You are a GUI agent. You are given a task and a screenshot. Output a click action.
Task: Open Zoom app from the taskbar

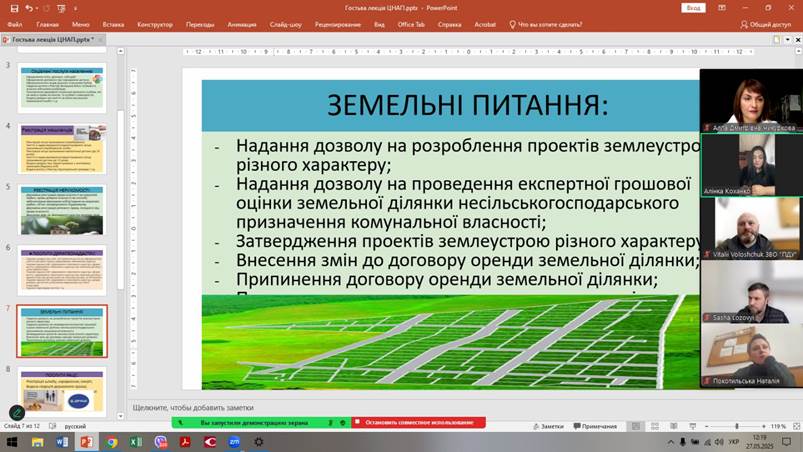[x=234, y=441]
